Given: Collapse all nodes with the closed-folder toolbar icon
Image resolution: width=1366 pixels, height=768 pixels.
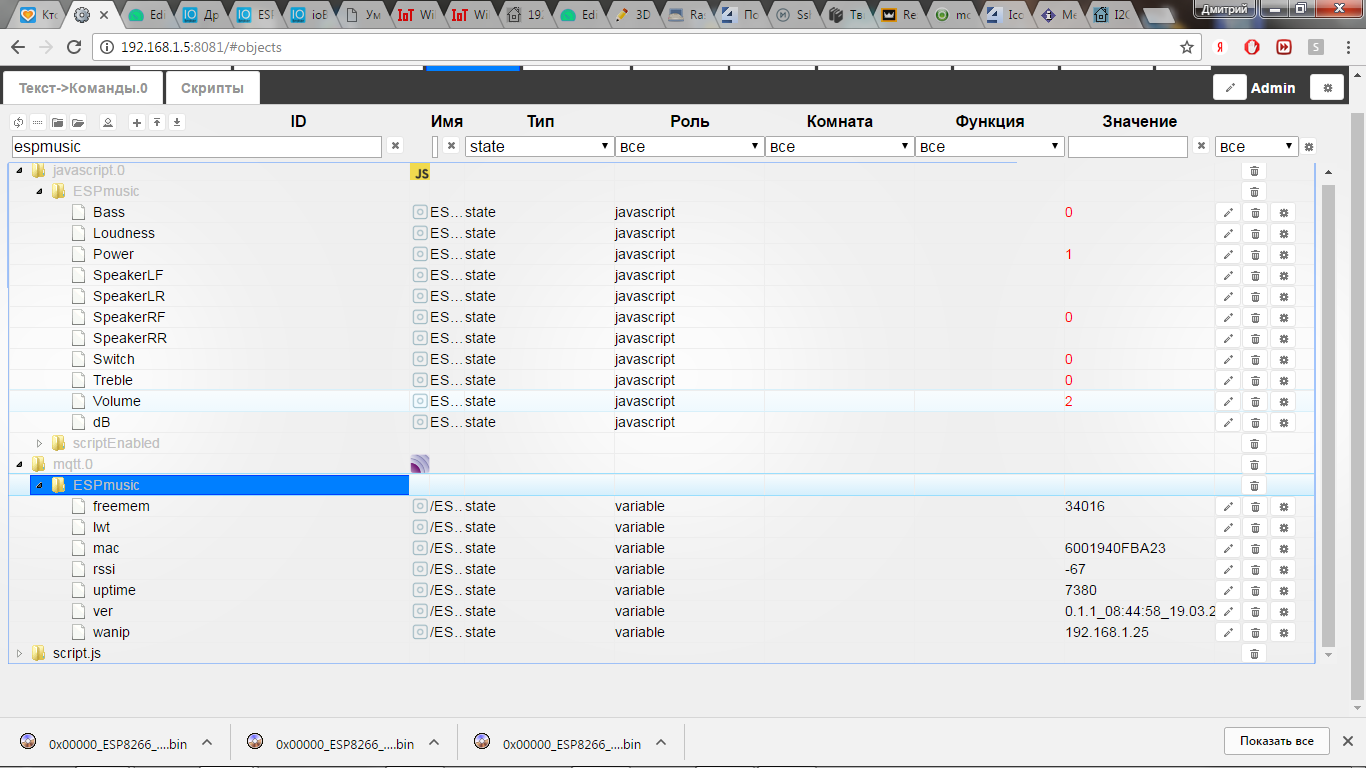Looking at the screenshot, I should pyautogui.click(x=58, y=122).
